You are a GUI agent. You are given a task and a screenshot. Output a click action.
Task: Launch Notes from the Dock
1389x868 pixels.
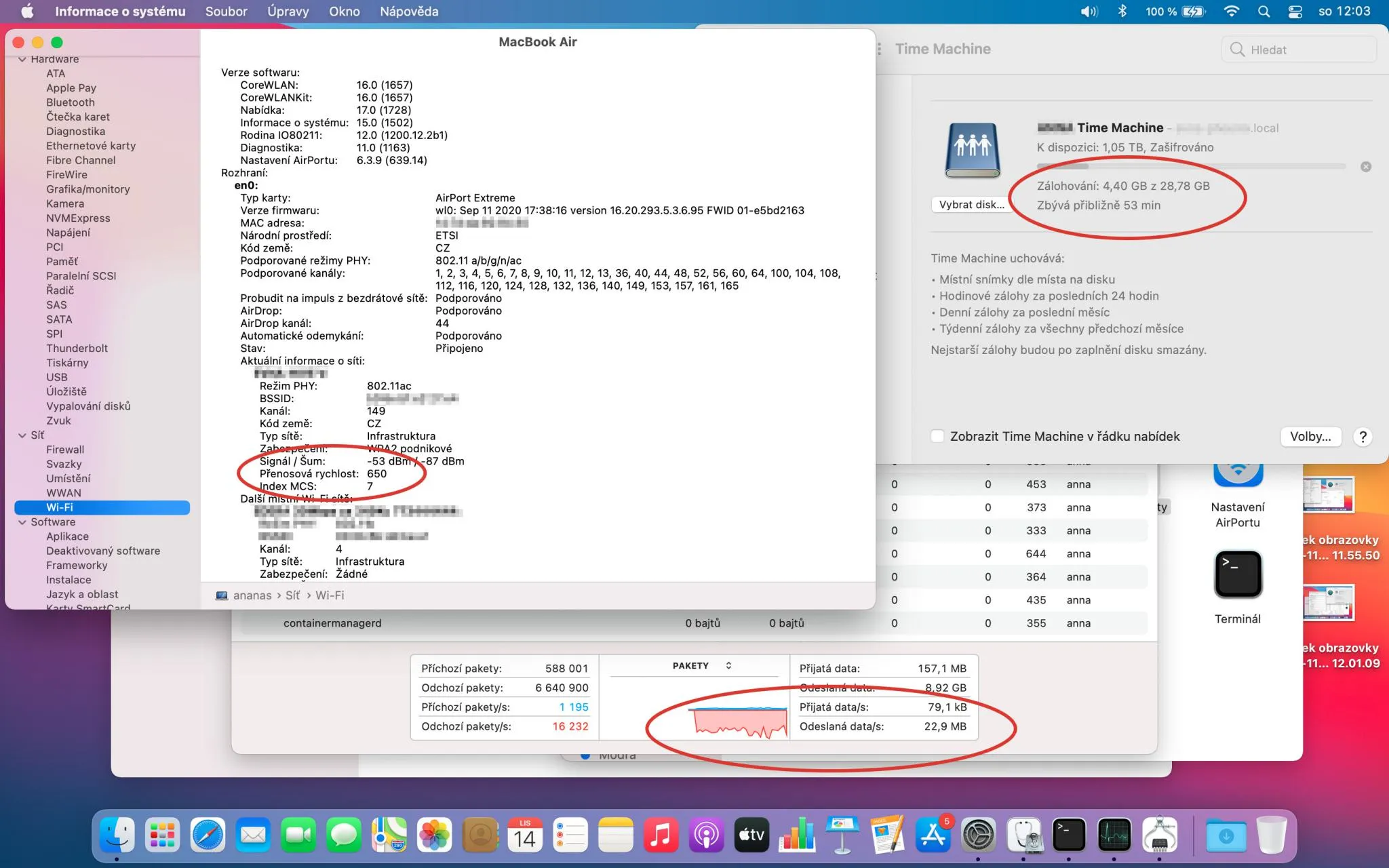(616, 834)
